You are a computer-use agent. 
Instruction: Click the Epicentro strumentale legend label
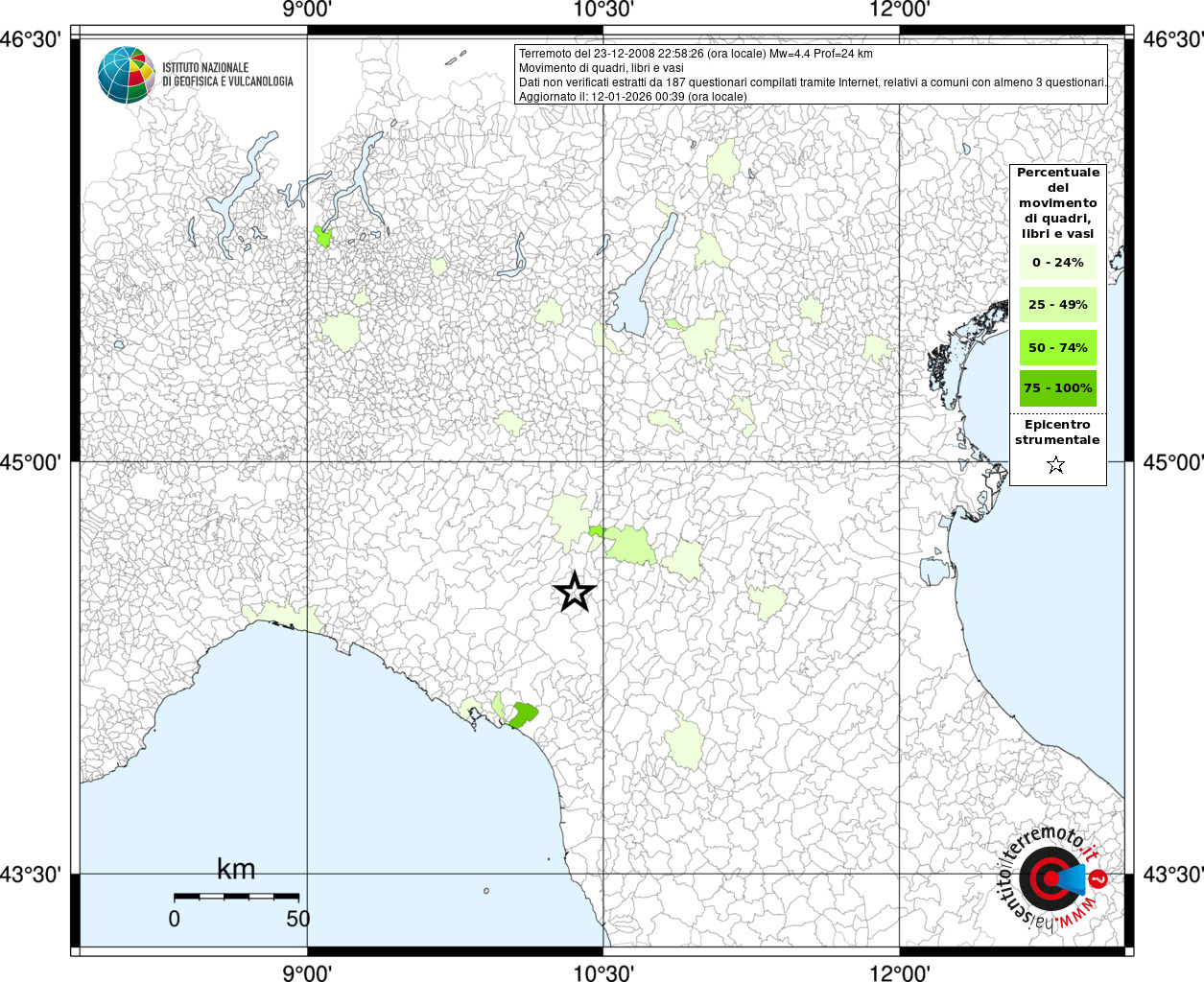coord(1057,433)
